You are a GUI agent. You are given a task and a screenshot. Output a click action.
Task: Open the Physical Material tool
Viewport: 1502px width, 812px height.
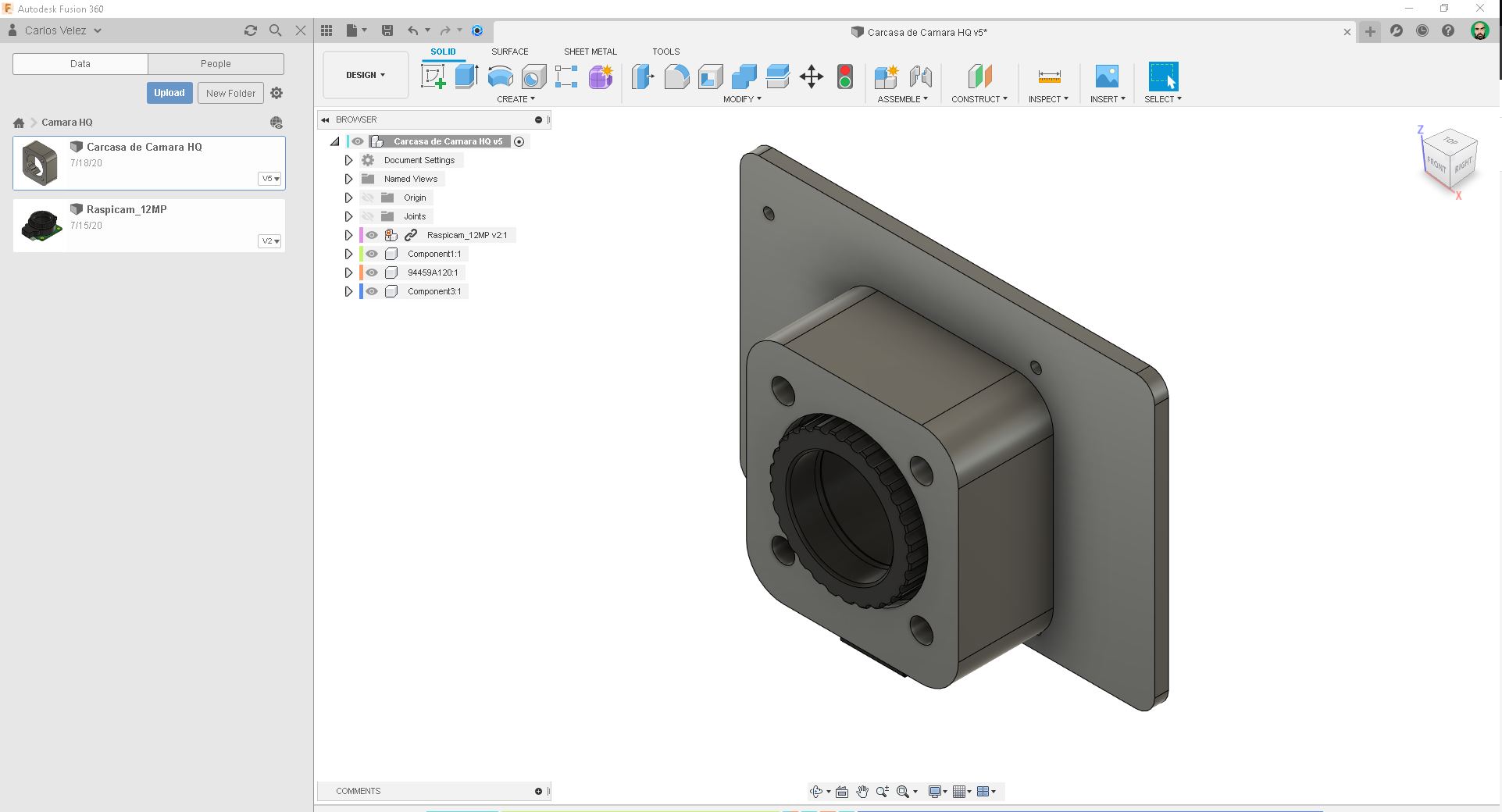tap(844, 77)
